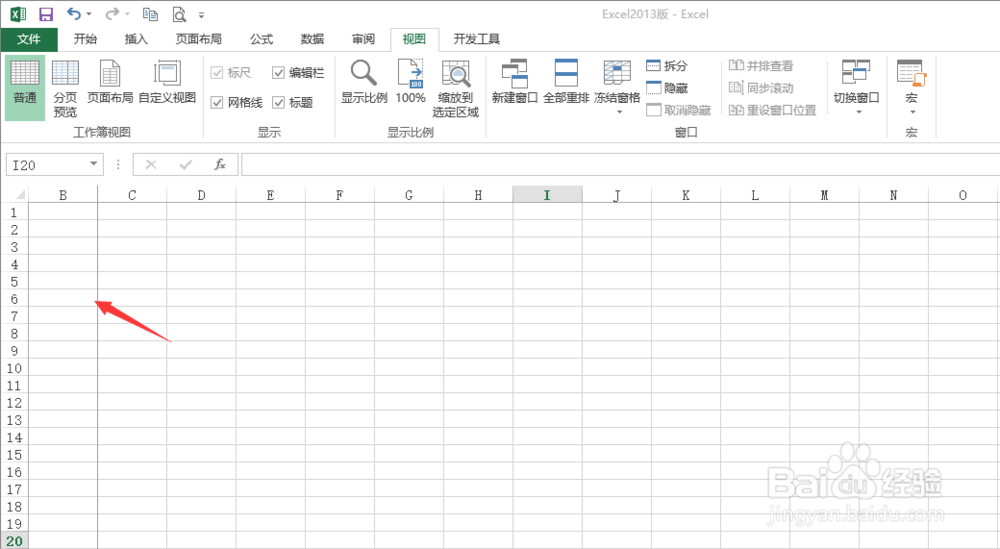Open a 新建窗口

(515, 82)
